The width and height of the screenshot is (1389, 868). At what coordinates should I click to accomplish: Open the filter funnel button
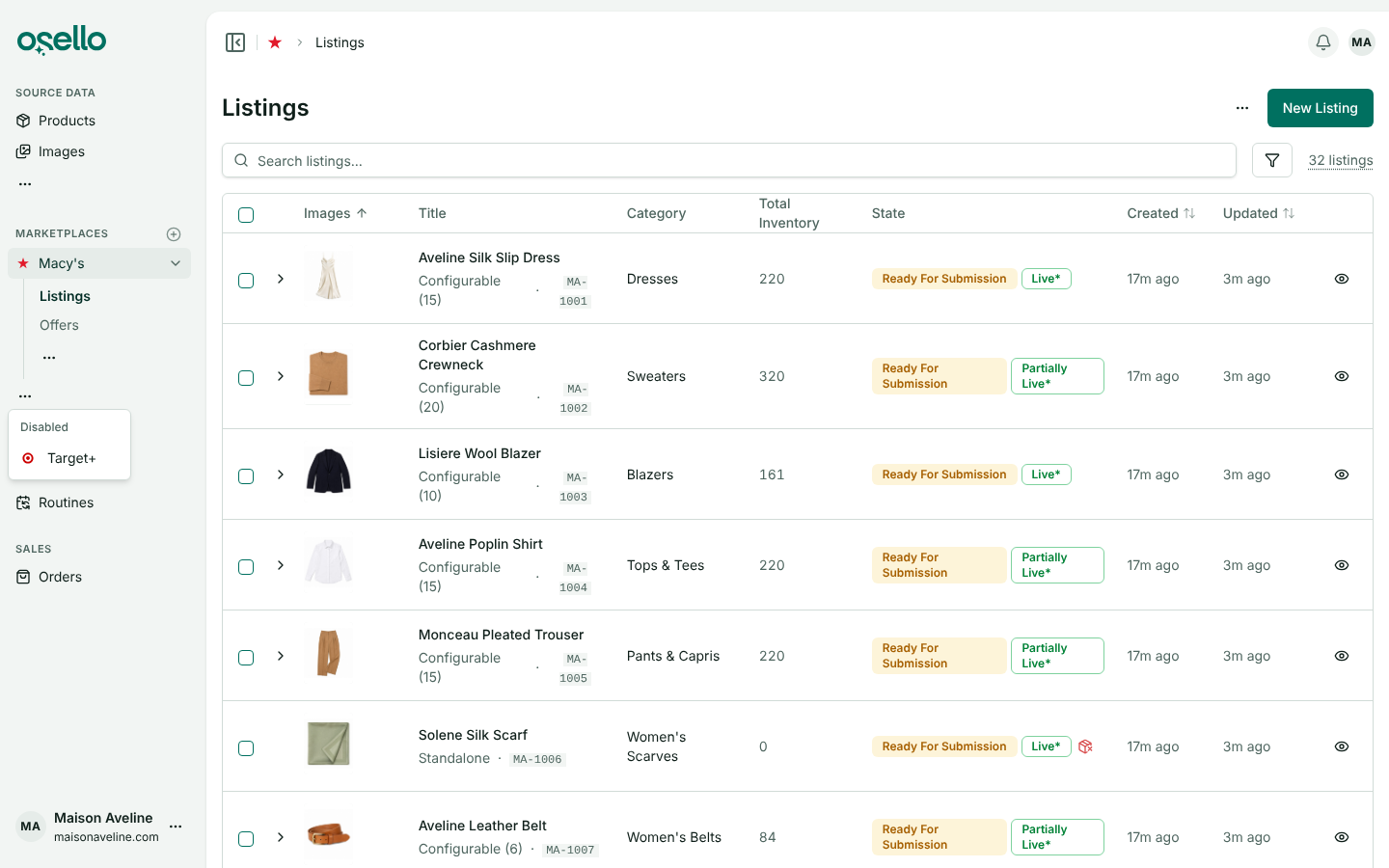pos(1272,160)
